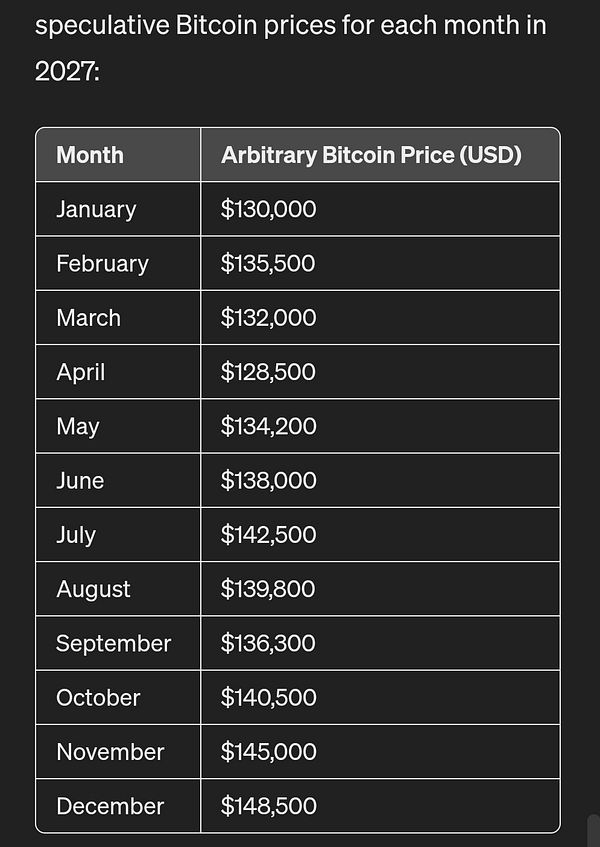Screen dimensions: 600x847
Task: Select the May month cell
Action: [78, 426]
